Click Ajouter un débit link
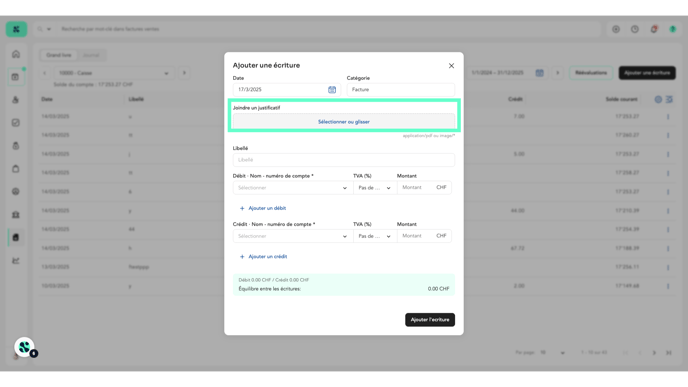This screenshot has height=387, width=688. click(x=263, y=208)
